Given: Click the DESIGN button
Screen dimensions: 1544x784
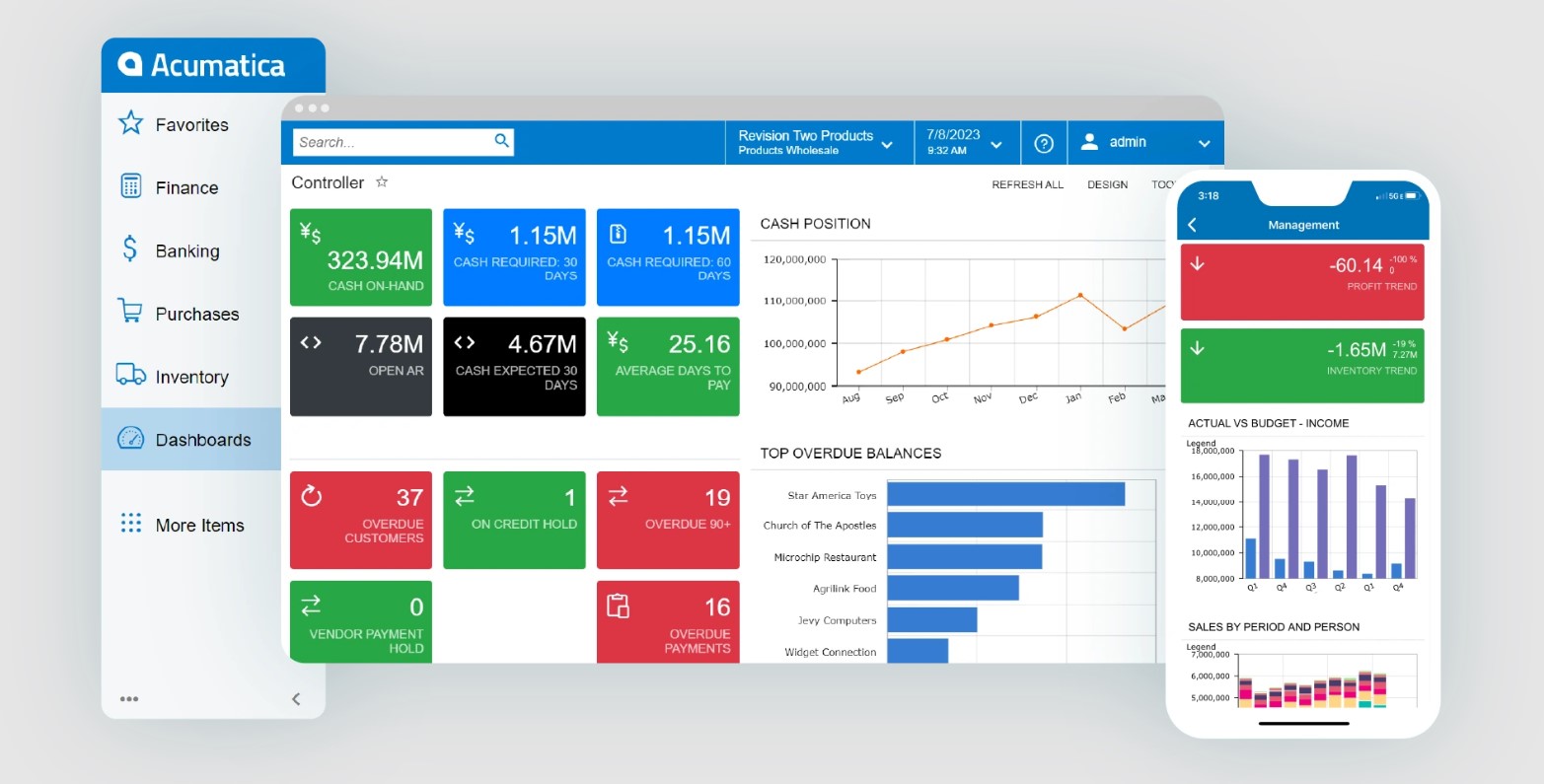Looking at the screenshot, I should [1107, 184].
